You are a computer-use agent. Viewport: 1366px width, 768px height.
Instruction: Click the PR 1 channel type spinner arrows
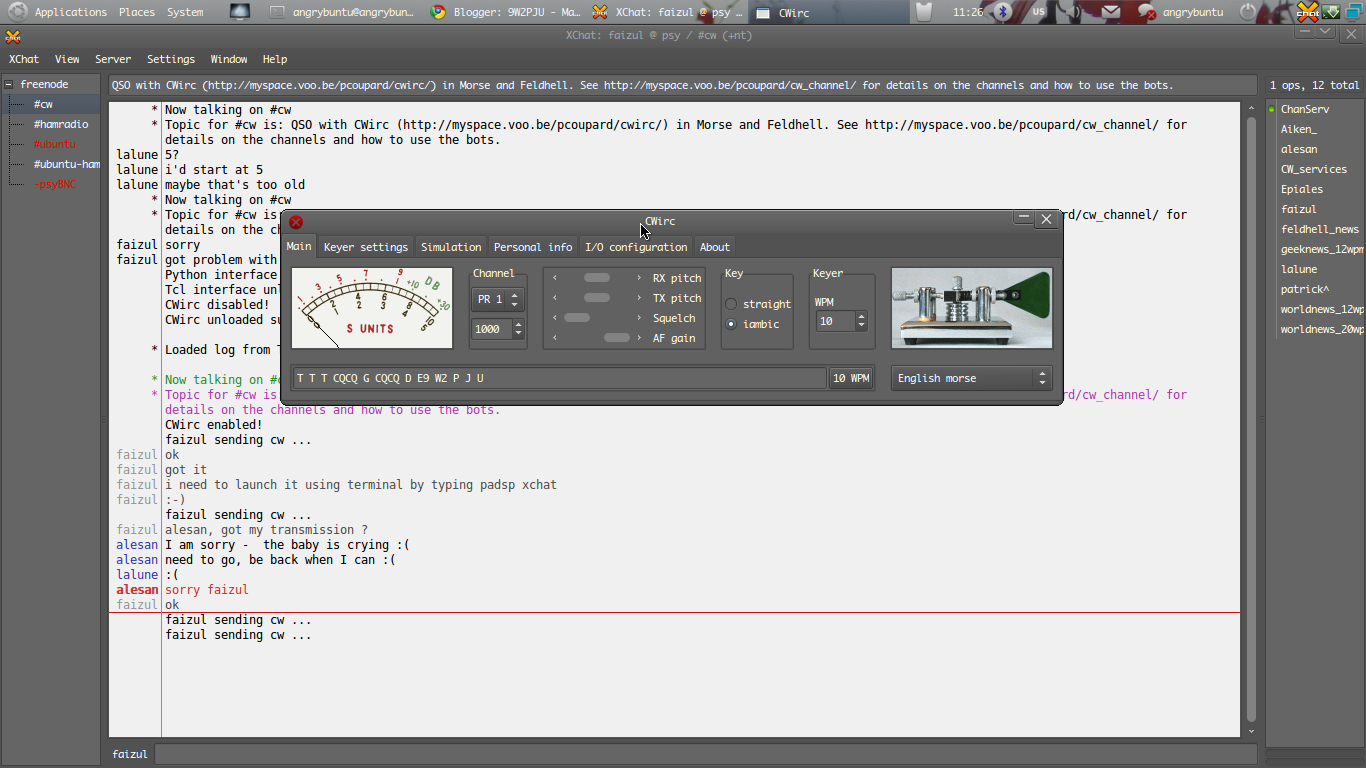[x=515, y=299]
